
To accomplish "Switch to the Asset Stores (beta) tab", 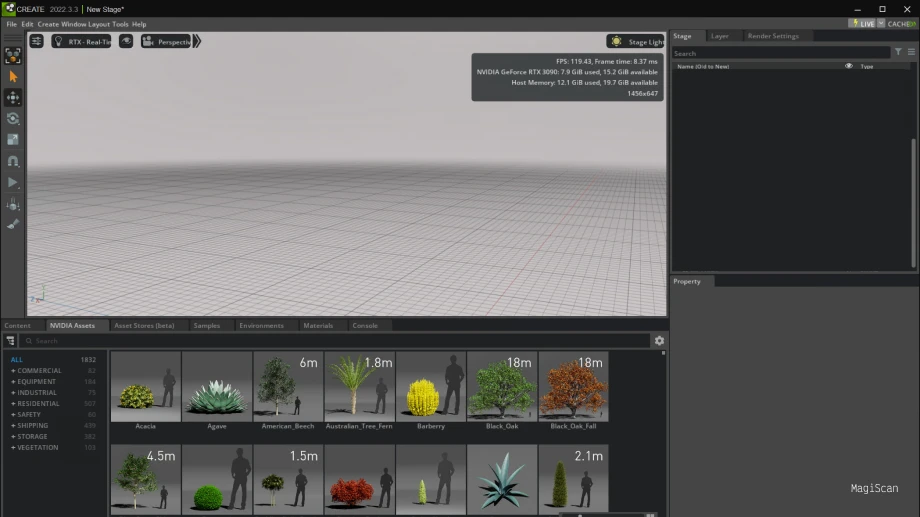I will coord(144,325).
